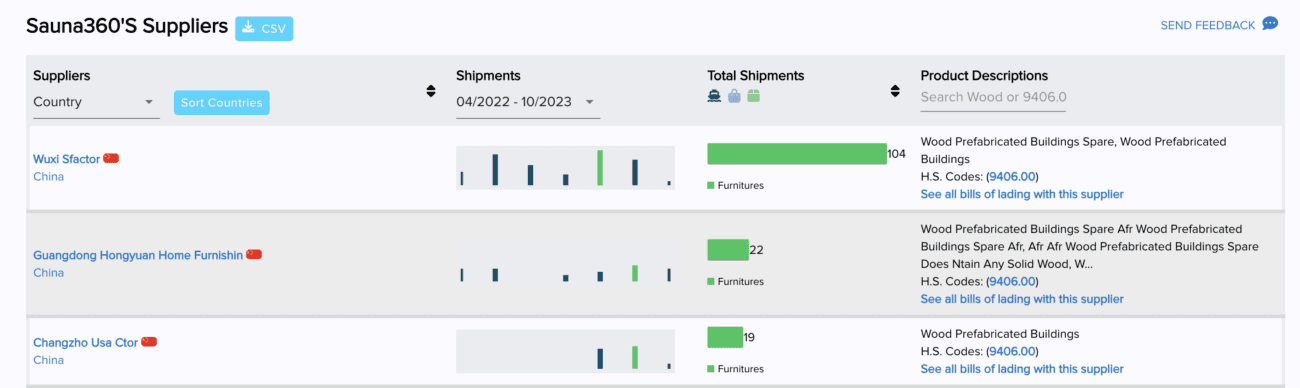Download suppliers list with CSV button

tap(264, 28)
